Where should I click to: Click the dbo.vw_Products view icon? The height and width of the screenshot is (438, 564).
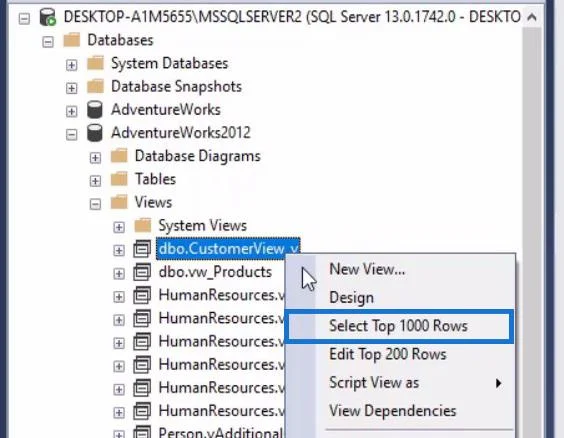point(142,272)
